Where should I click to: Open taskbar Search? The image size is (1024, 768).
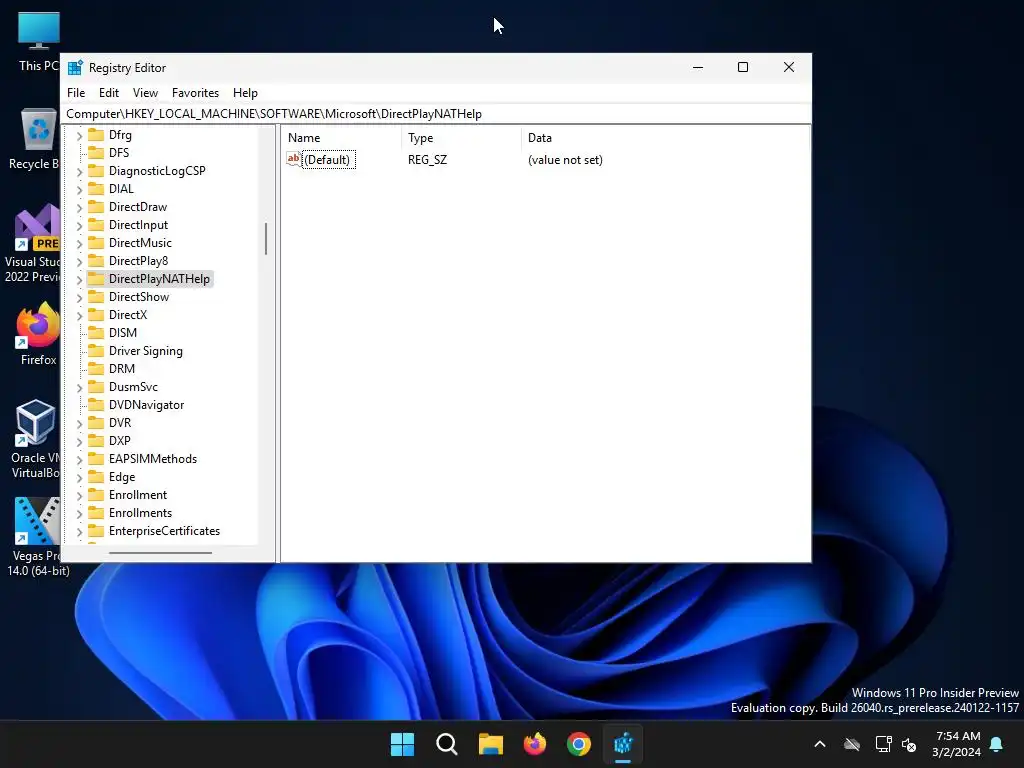(447, 744)
